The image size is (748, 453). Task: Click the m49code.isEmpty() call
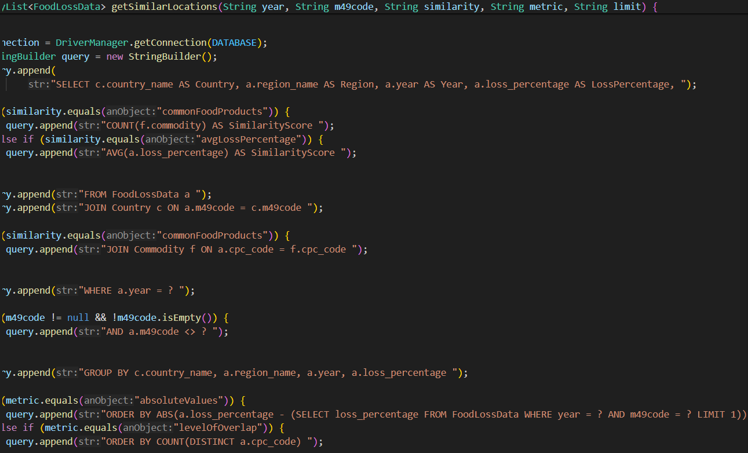point(165,318)
